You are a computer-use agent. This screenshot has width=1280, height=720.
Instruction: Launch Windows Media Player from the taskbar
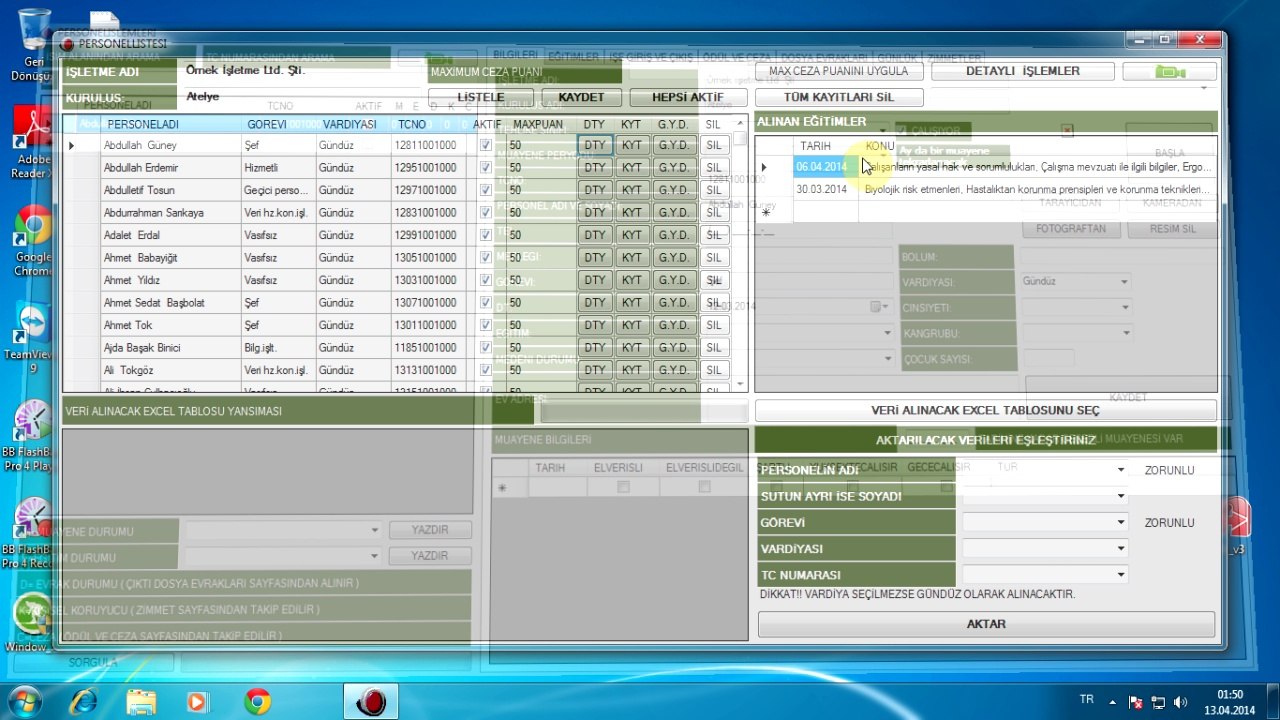[198, 702]
